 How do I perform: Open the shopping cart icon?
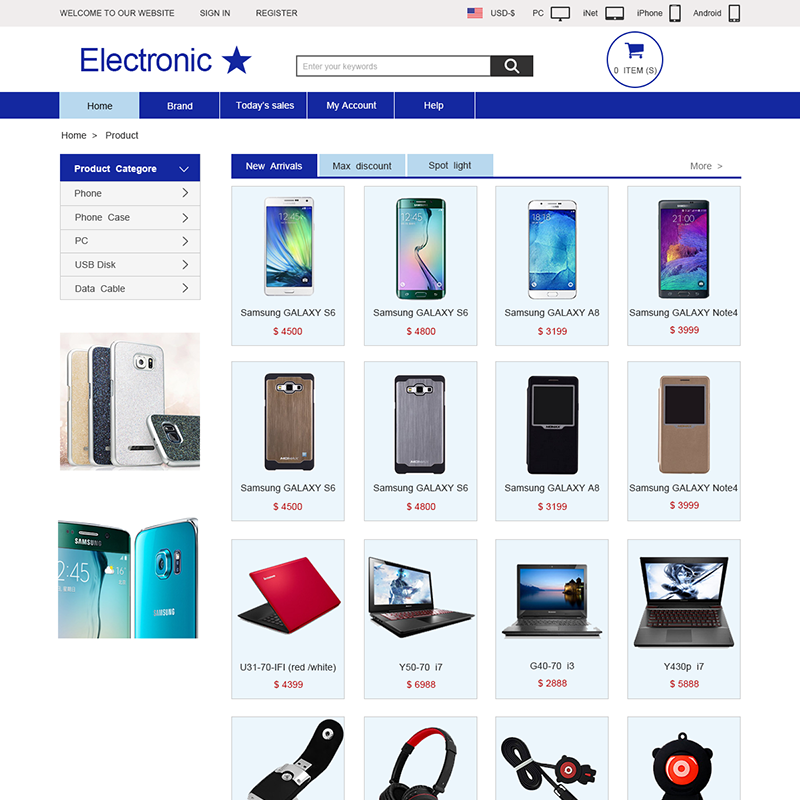click(x=635, y=51)
